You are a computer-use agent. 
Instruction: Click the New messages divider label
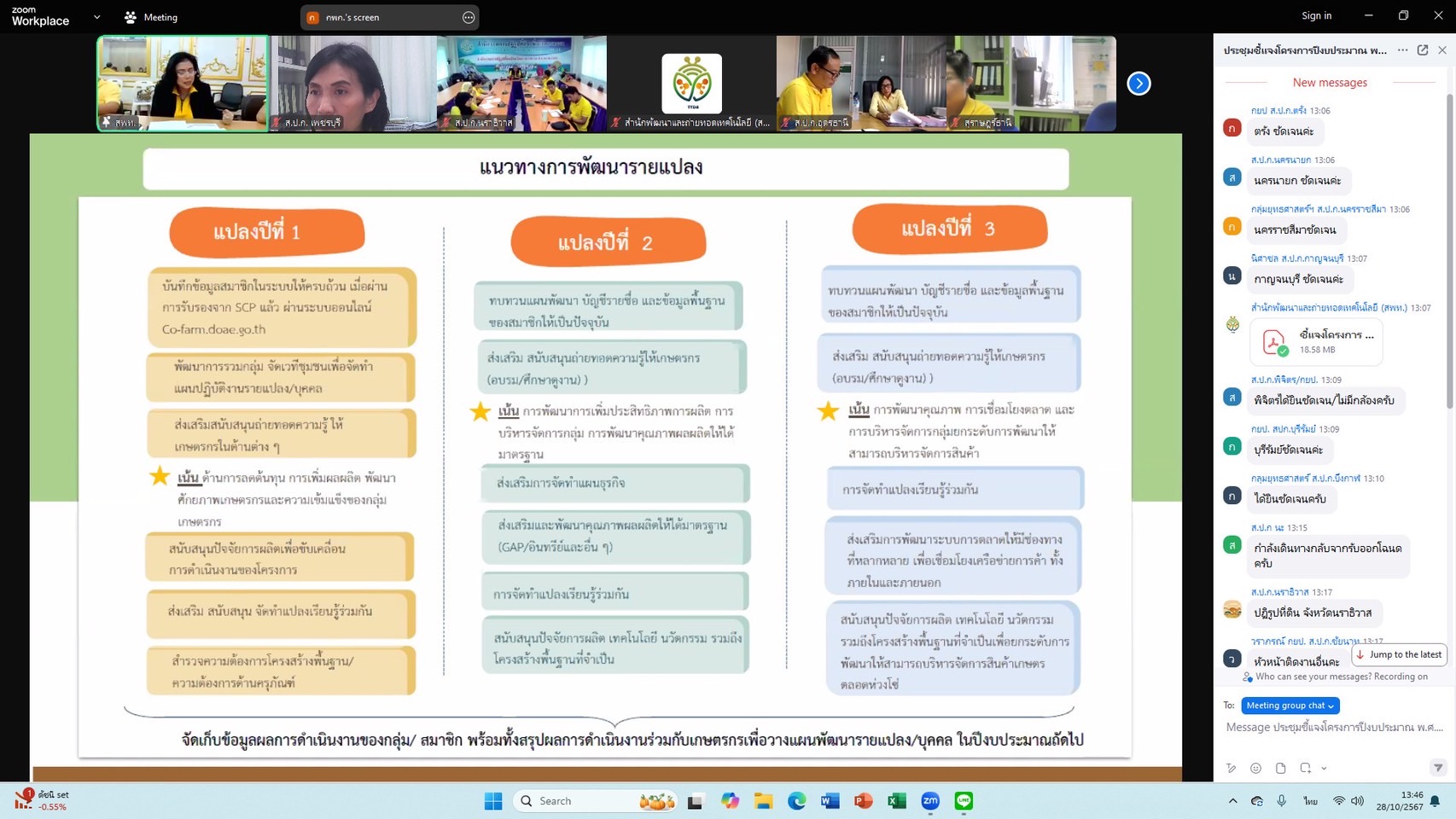pyautogui.click(x=1330, y=83)
